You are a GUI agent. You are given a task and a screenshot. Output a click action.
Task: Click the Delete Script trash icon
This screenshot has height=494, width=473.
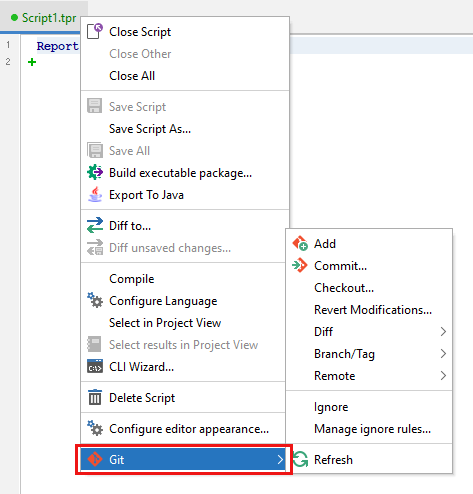tap(95, 397)
